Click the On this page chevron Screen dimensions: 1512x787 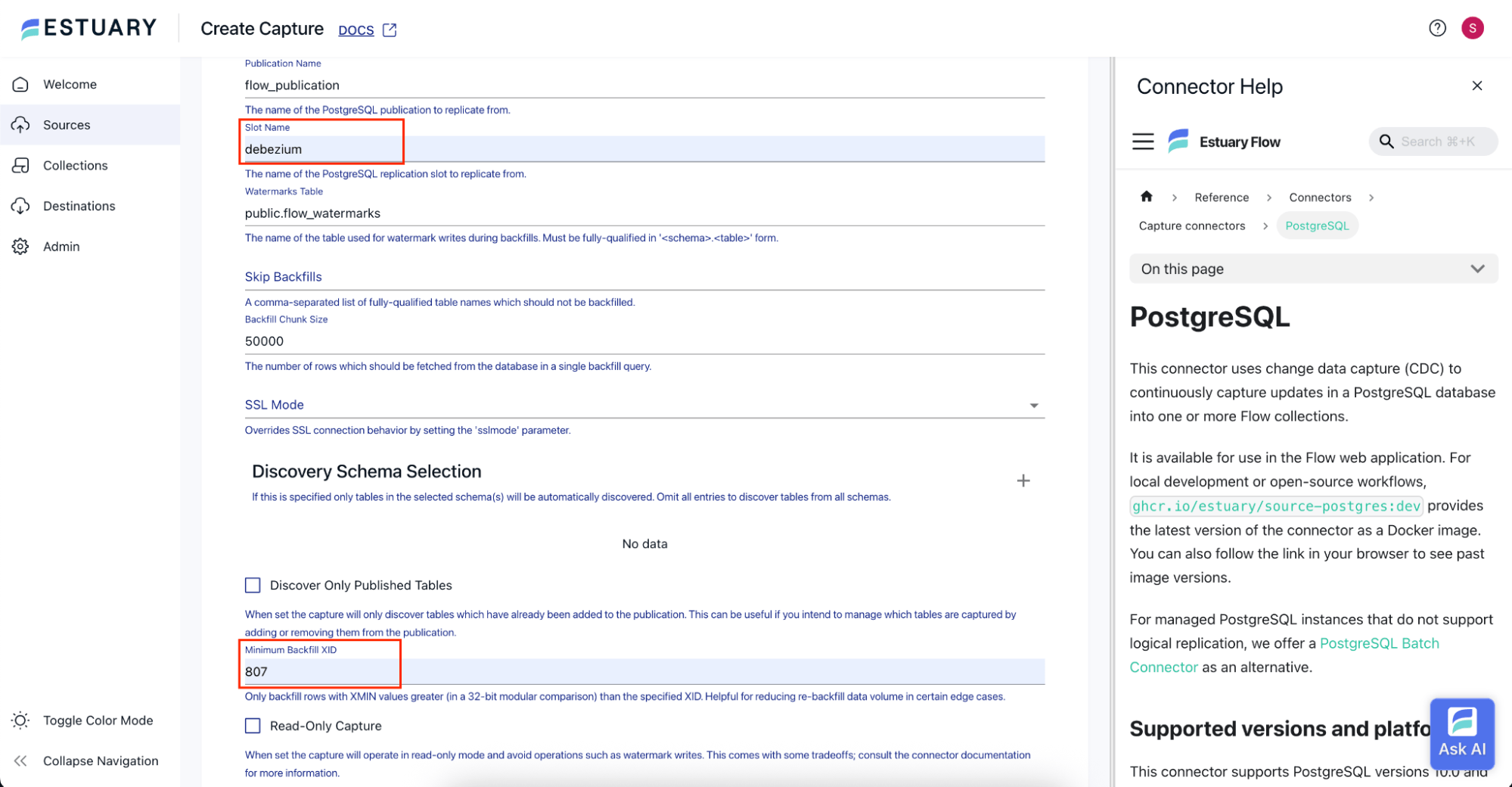[x=1476, y=269]
